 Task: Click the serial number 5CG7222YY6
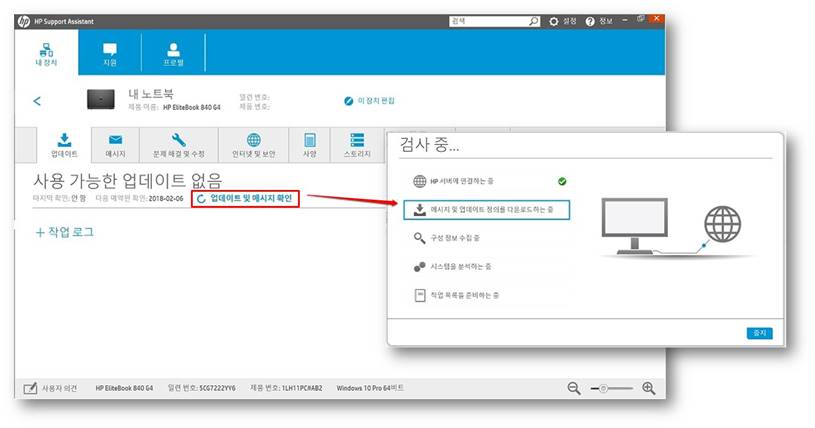click(217, 388)
